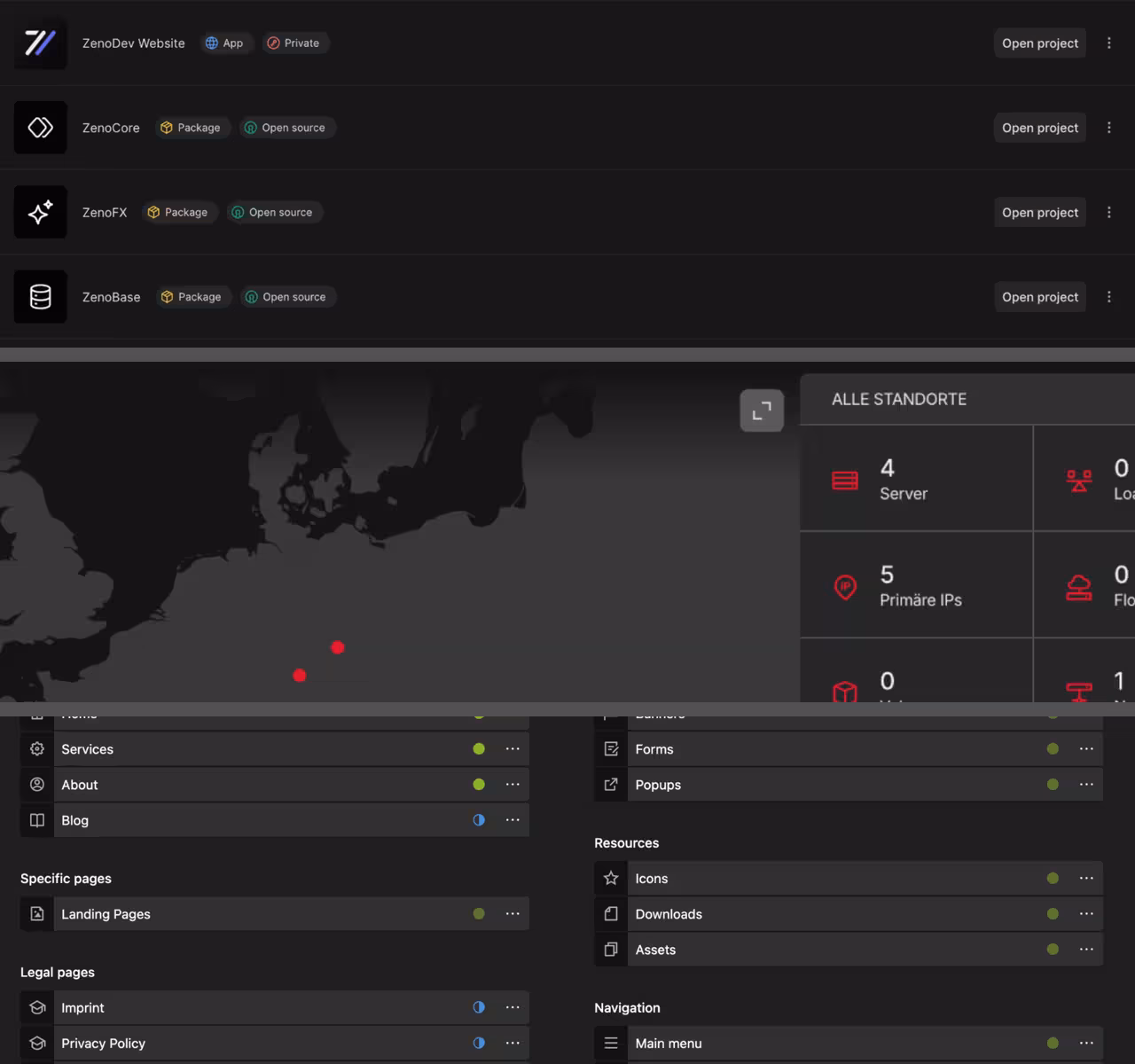
Task: Click the green status dot next to Assets
Action: tap(1052, 949)
